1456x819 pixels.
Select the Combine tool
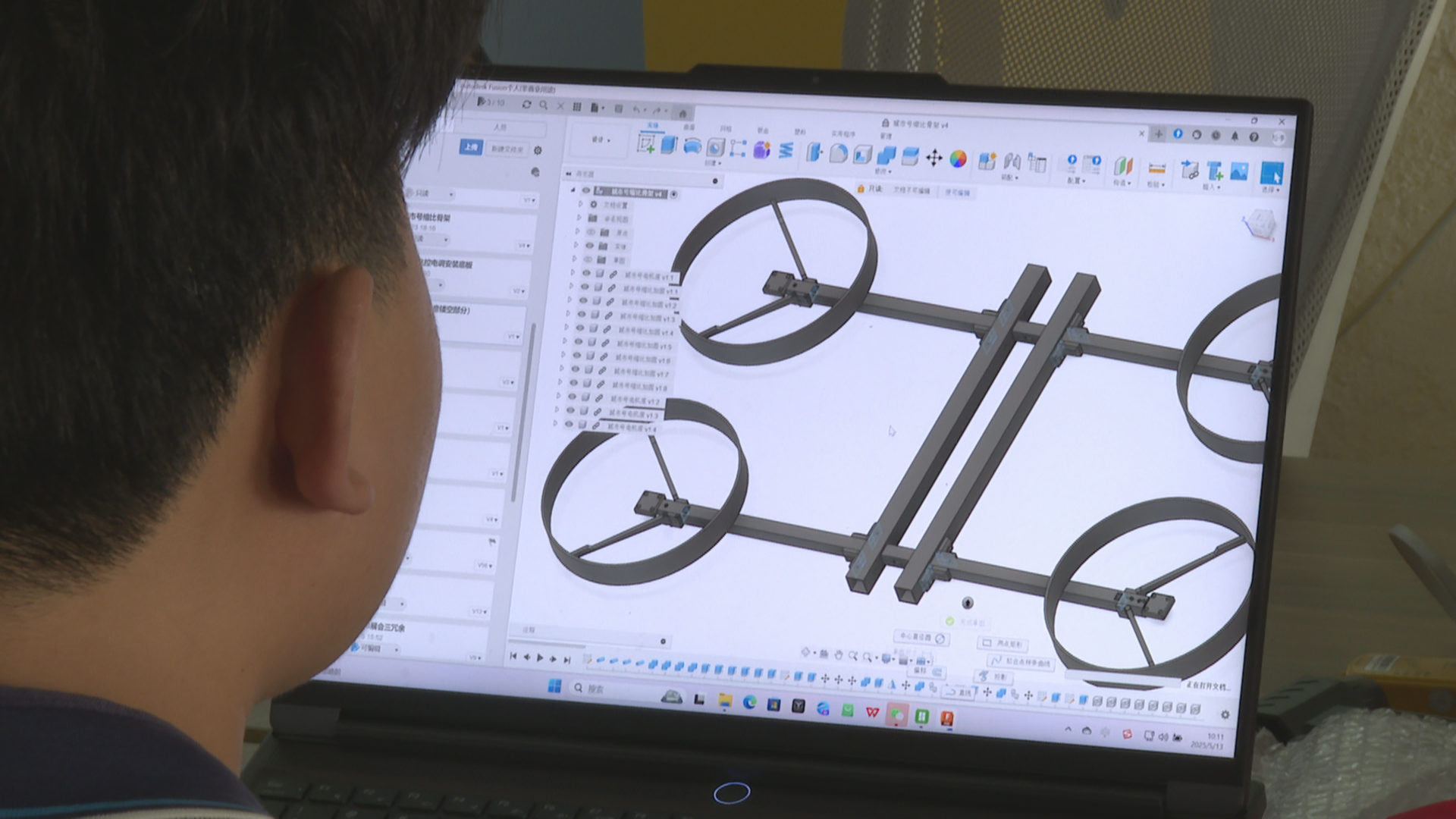(886, 155)
